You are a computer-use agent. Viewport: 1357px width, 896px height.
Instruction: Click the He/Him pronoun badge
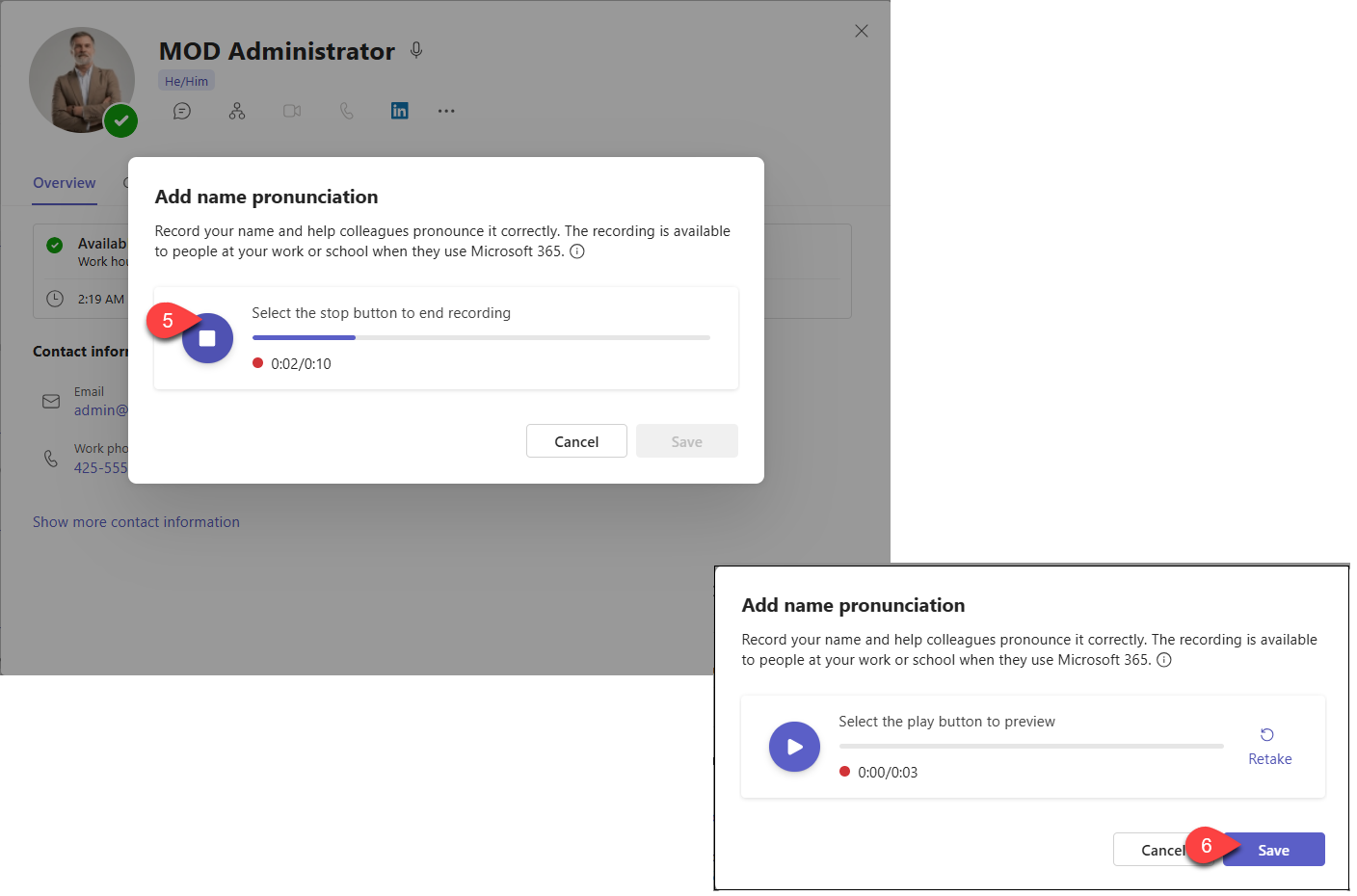click(185, 81)
